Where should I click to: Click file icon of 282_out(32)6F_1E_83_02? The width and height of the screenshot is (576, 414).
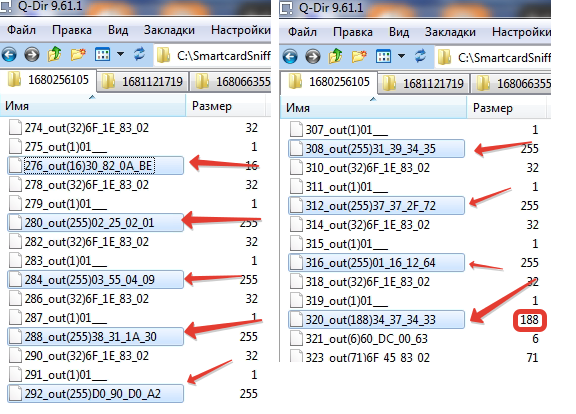(x=15, y=242)
